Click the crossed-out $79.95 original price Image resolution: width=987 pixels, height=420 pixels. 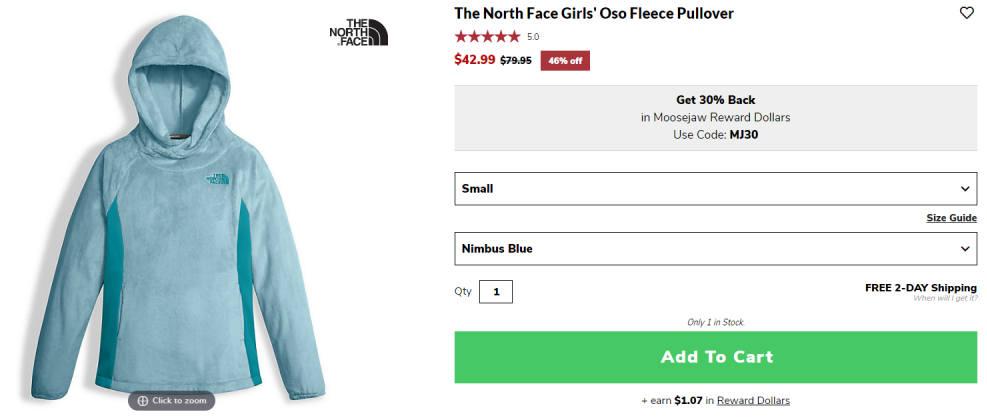tap(516, 61)
